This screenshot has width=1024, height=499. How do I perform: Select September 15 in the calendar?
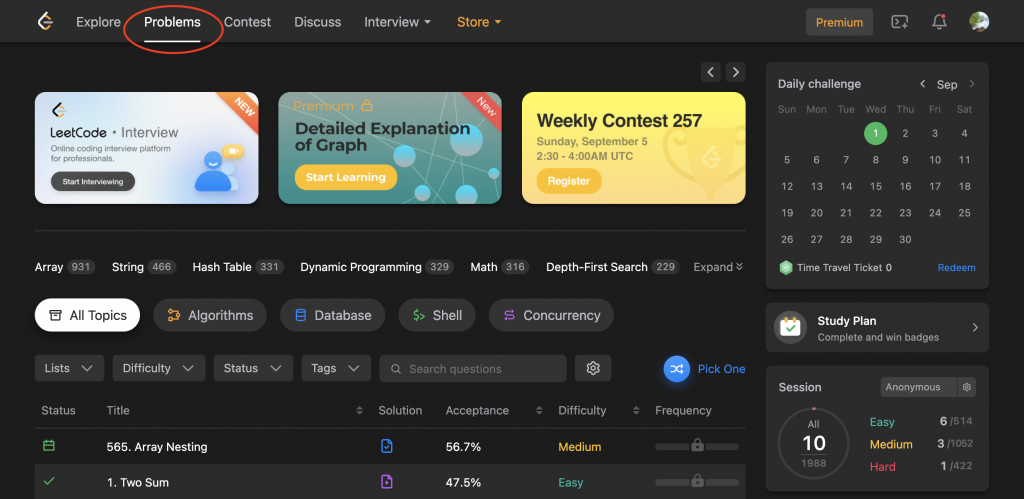876,186
